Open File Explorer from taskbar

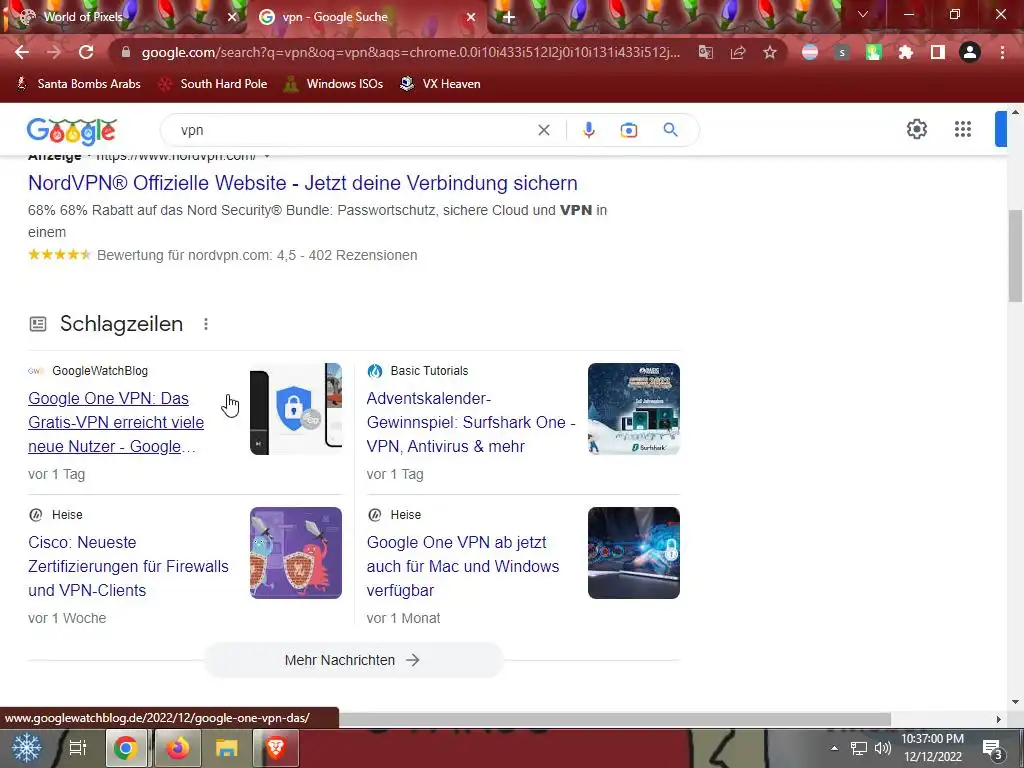pyautogui.click(x=227, y=748)
